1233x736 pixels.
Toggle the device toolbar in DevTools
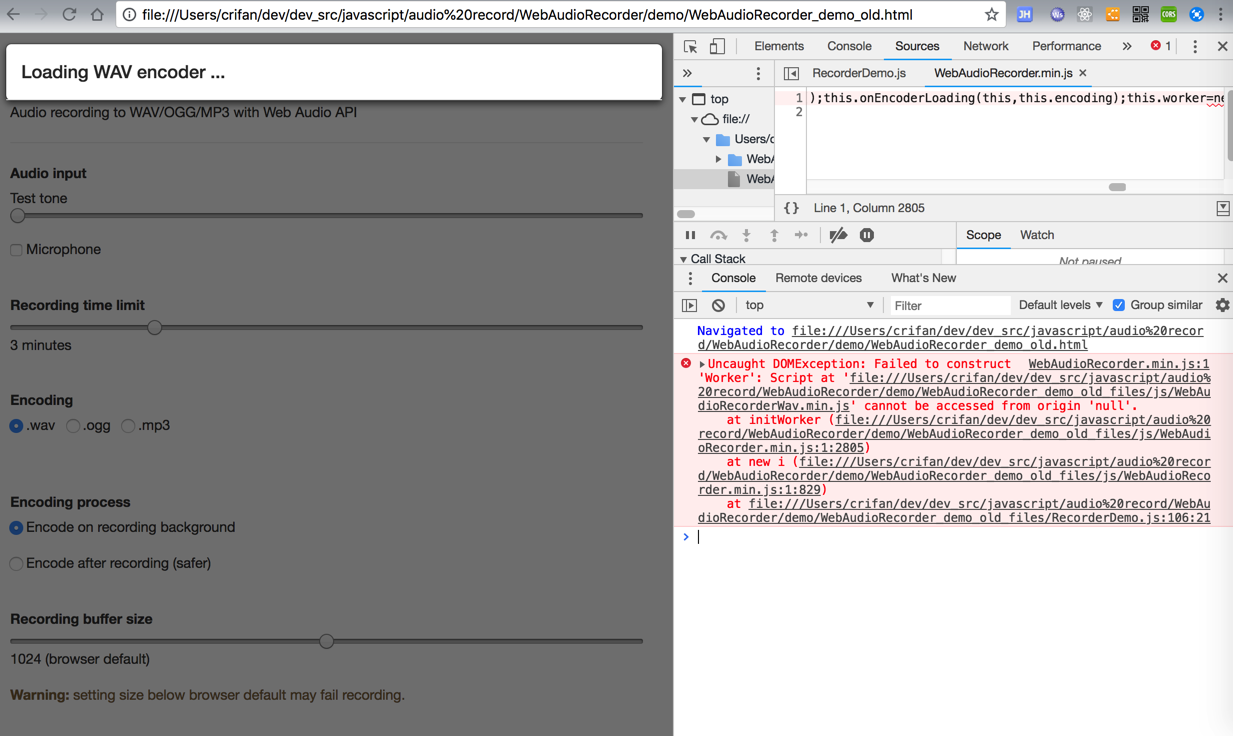(x=717, y=46)
